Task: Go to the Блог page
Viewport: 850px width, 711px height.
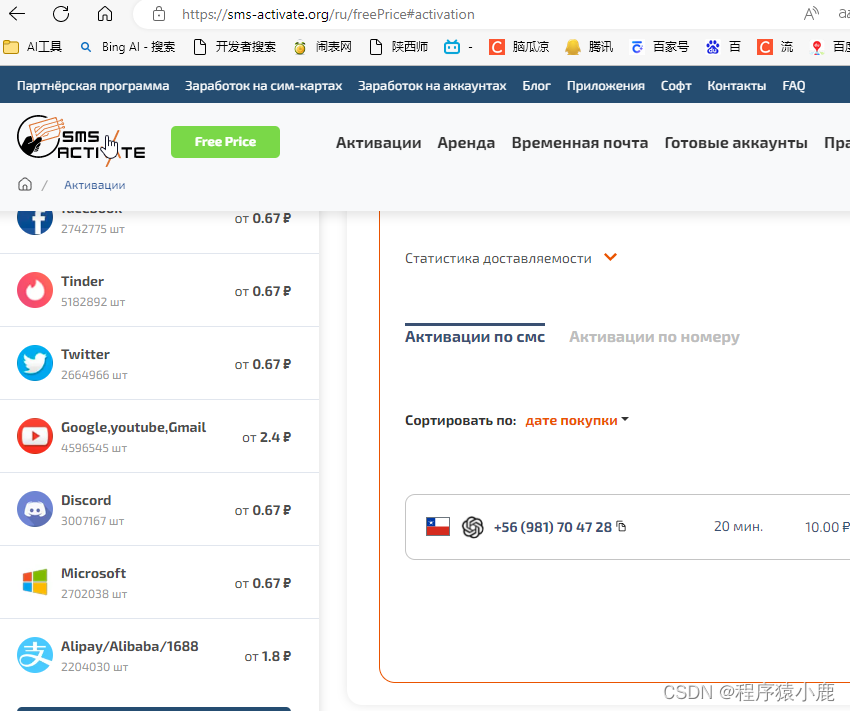Action: (536, 86)
